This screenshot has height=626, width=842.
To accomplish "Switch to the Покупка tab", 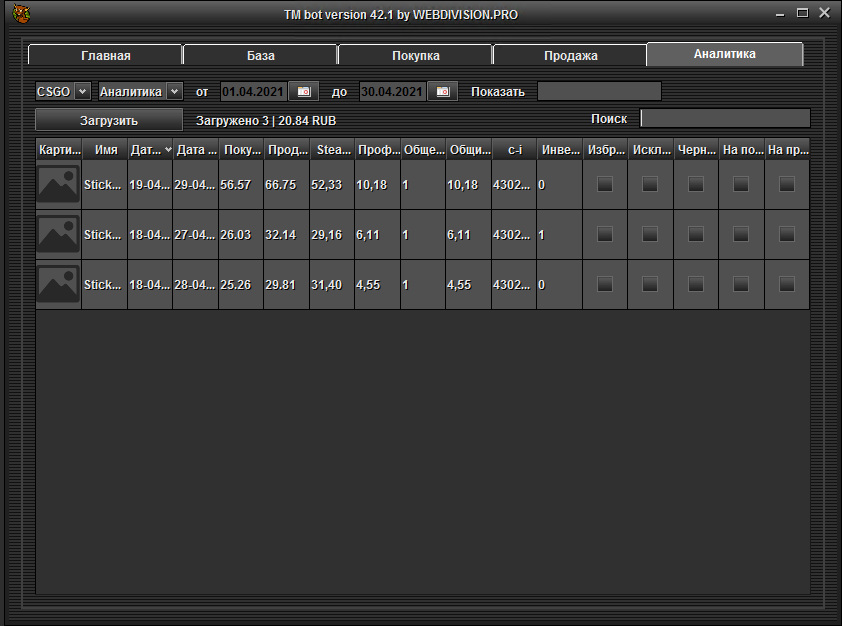I will [415, 56].
